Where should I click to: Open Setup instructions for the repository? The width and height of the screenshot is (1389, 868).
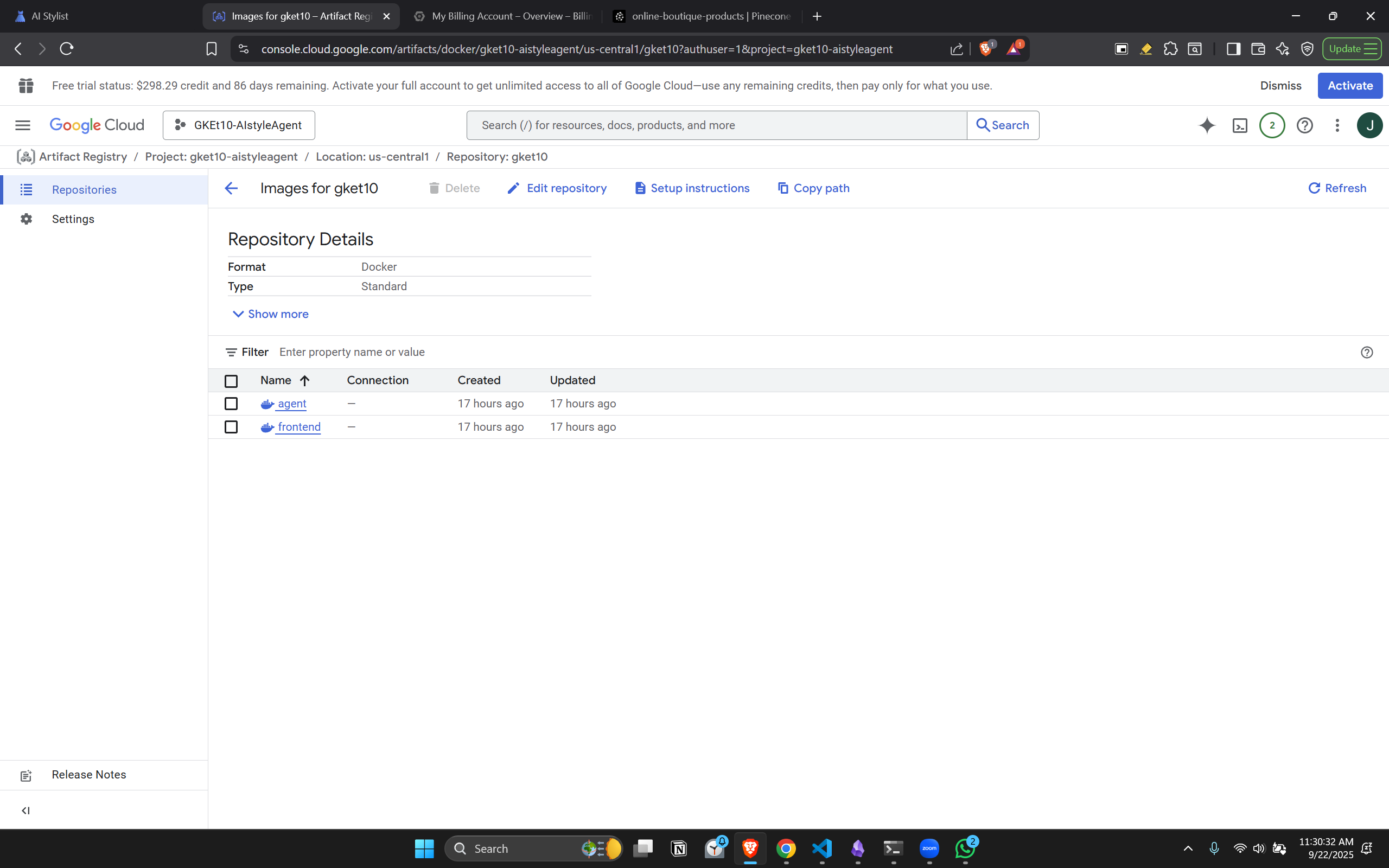click(x=692, y=188)
